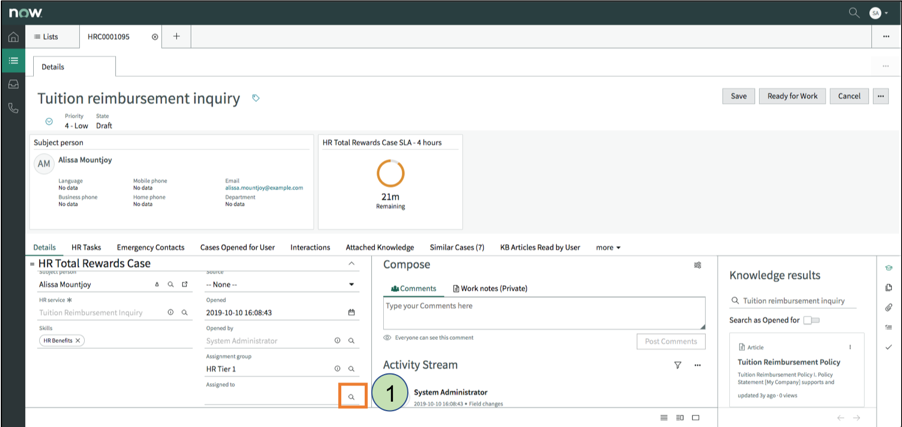Select the Comments compose tab

click(x=413, y=288)
